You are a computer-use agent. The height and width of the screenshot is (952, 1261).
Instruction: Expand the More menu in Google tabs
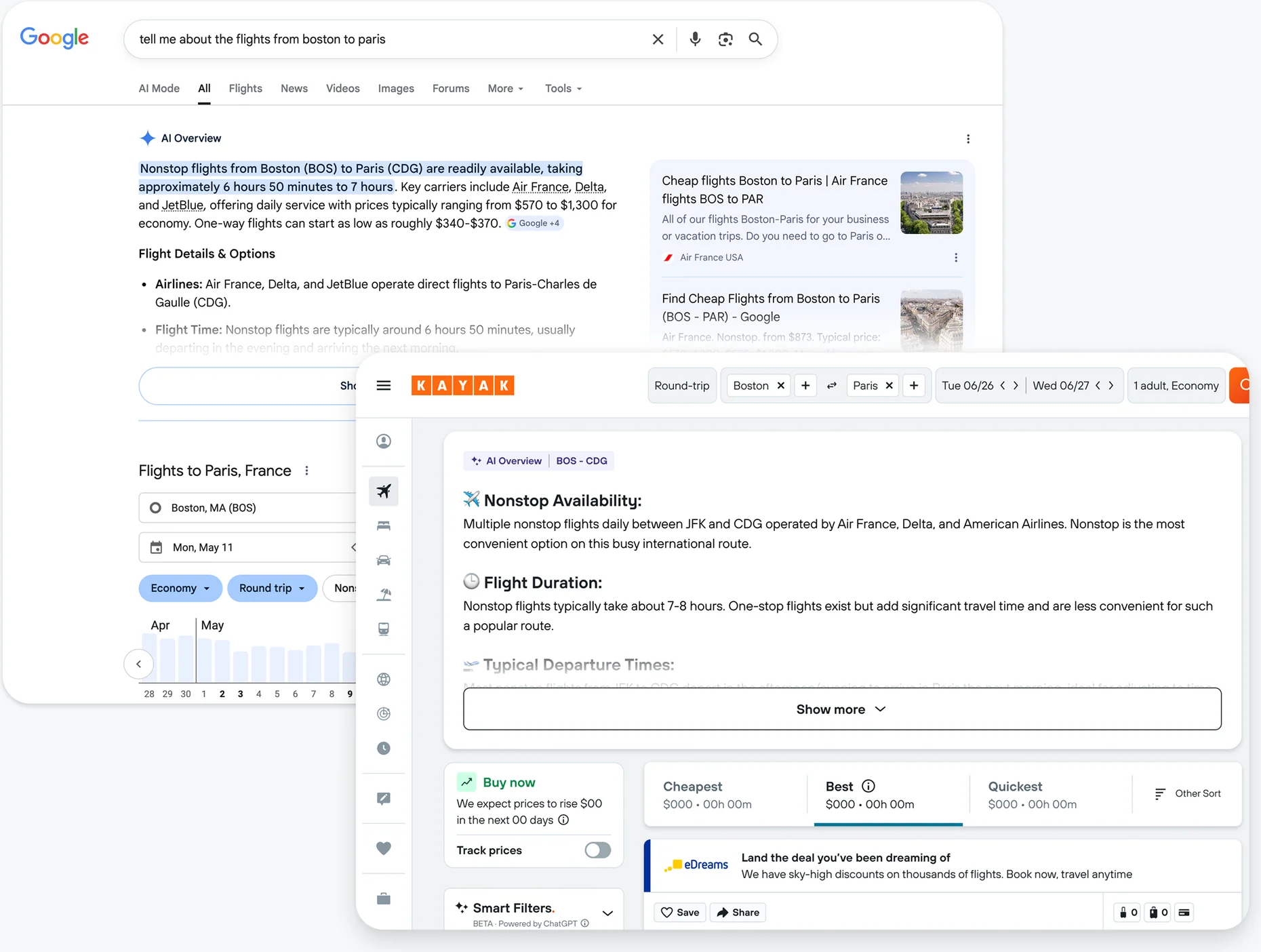point(506,89)
